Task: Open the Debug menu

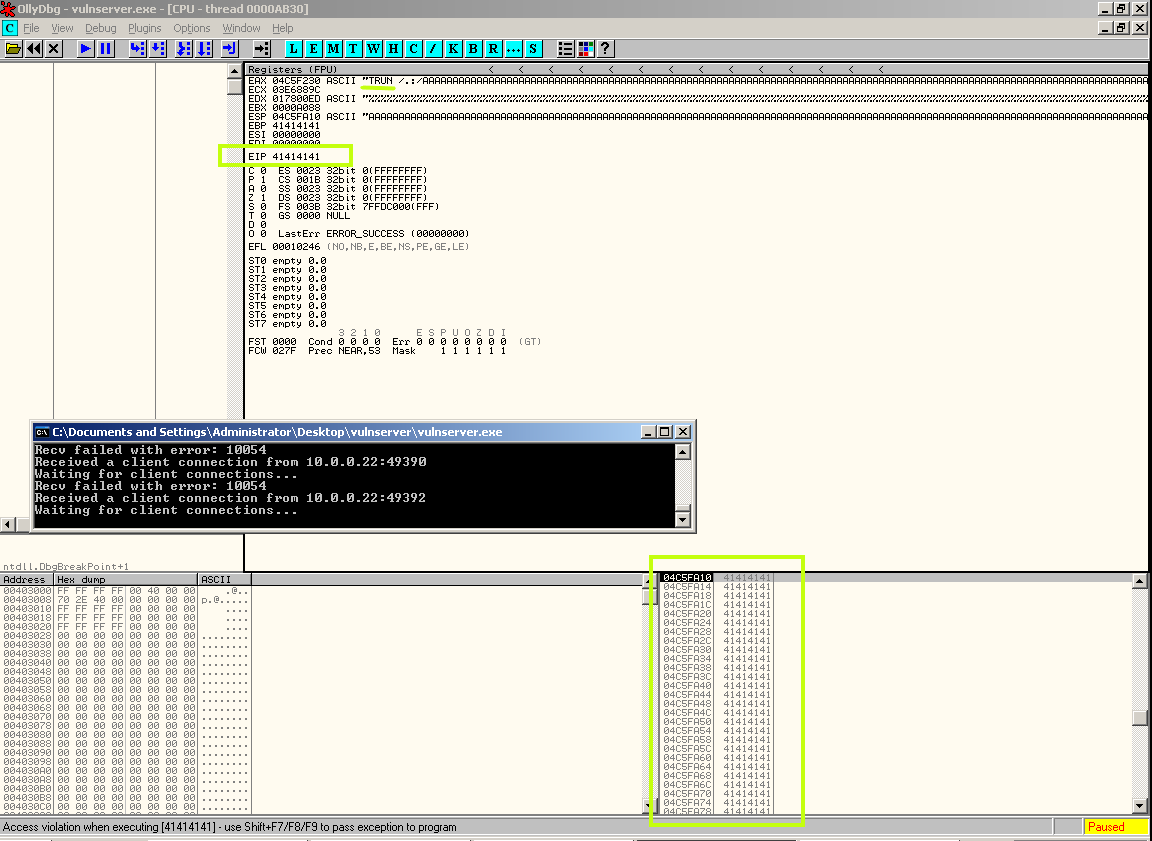Action: pyautogui.click(x=101, y=28)
